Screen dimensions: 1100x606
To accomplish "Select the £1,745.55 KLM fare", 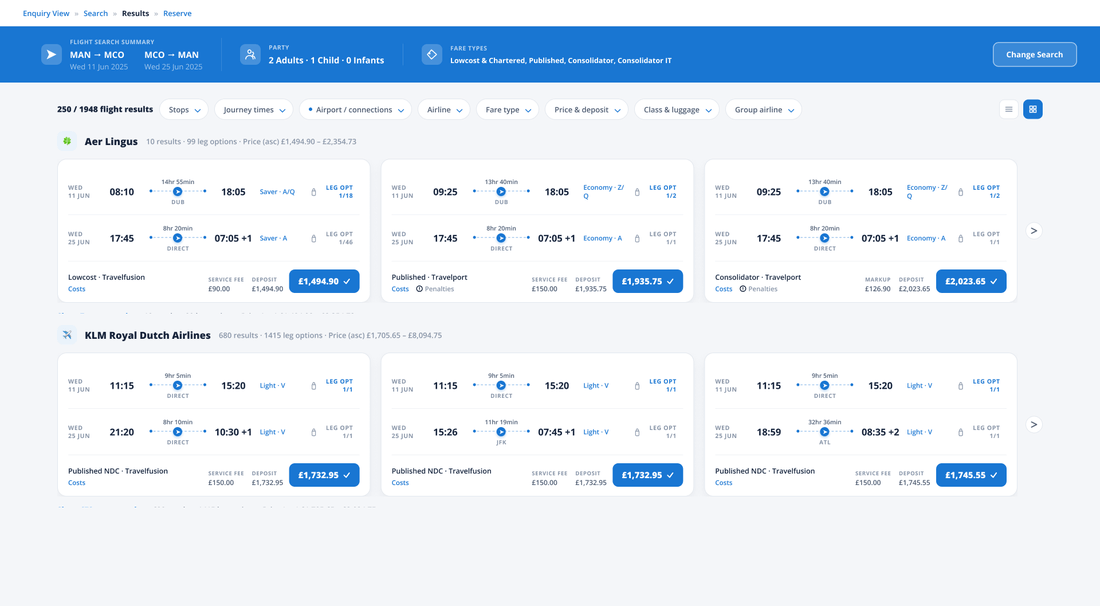I will coord(971,475).
